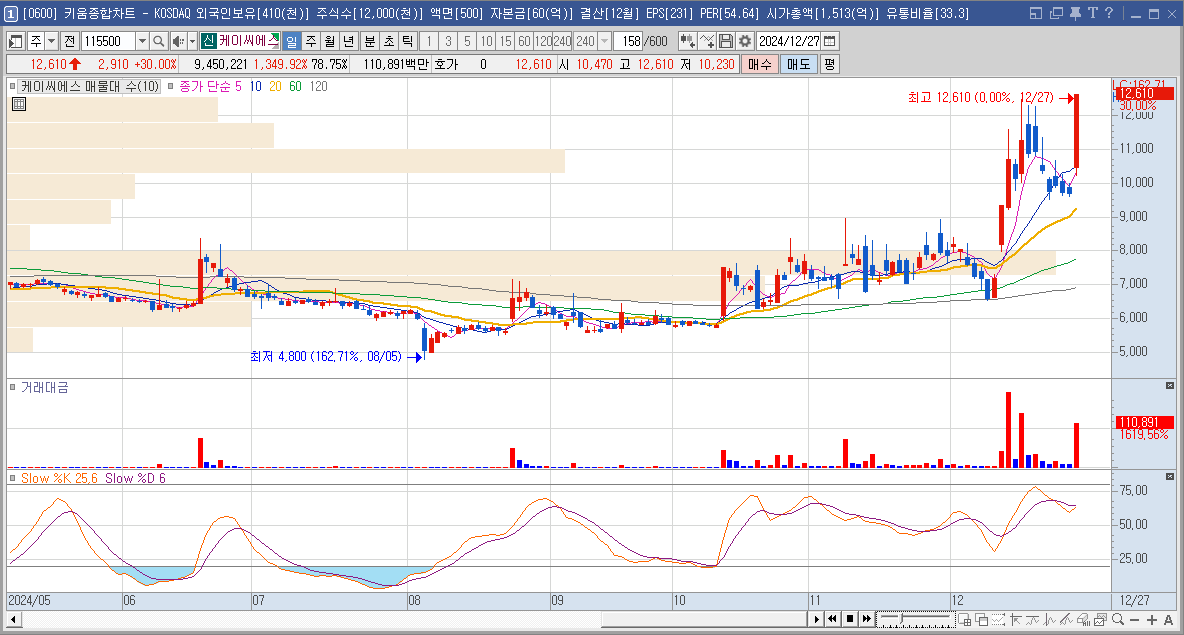
Task: Click the window layout icon in title bar
Action: click(x=1036, y=13)
